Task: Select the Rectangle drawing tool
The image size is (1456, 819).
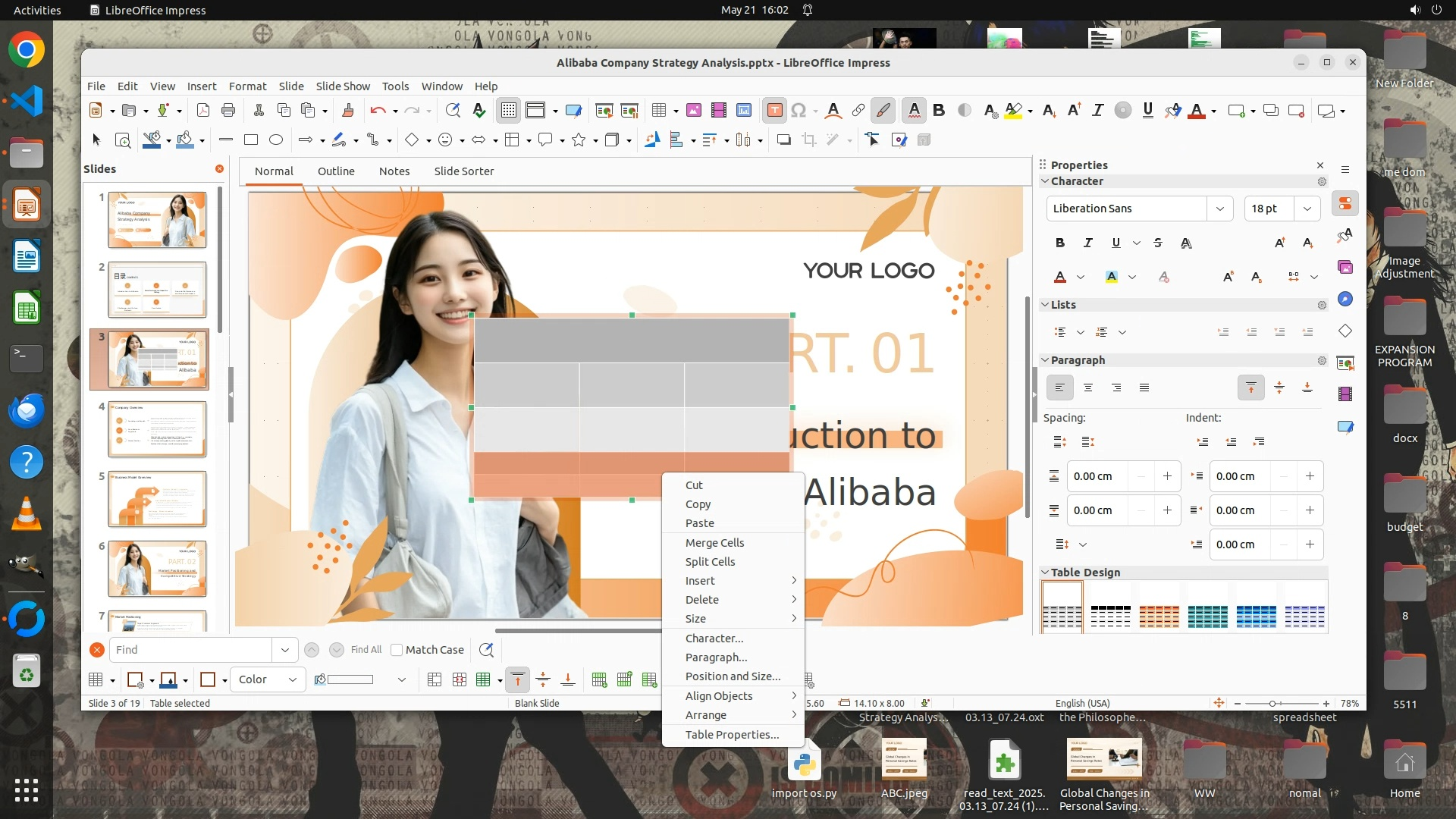Action: click(x=251, y=140)
